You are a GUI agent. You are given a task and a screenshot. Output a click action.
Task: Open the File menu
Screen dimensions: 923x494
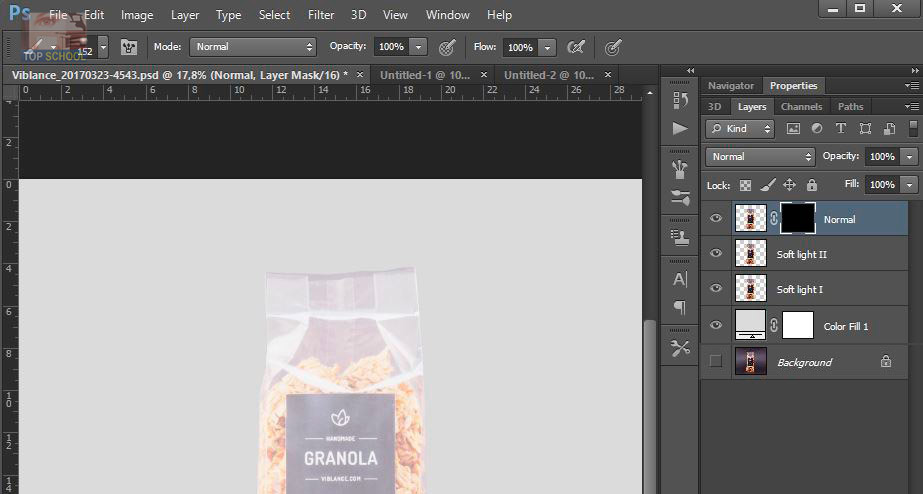point(58,15)
